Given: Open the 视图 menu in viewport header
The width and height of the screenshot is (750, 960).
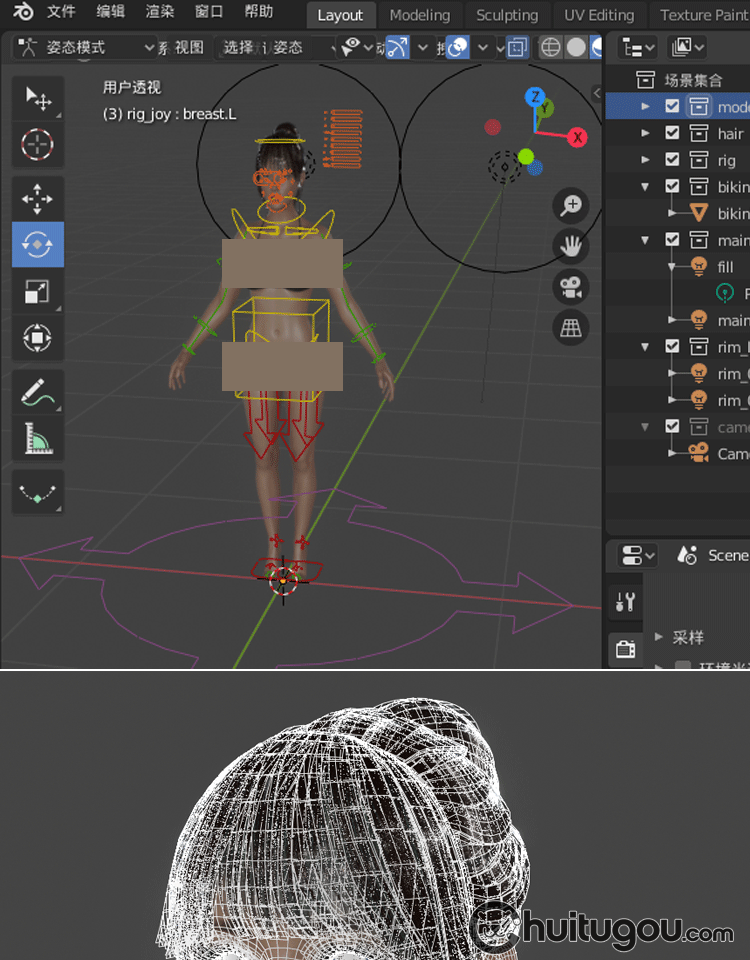Looking at the screenshot, I should tap(189, 48).
